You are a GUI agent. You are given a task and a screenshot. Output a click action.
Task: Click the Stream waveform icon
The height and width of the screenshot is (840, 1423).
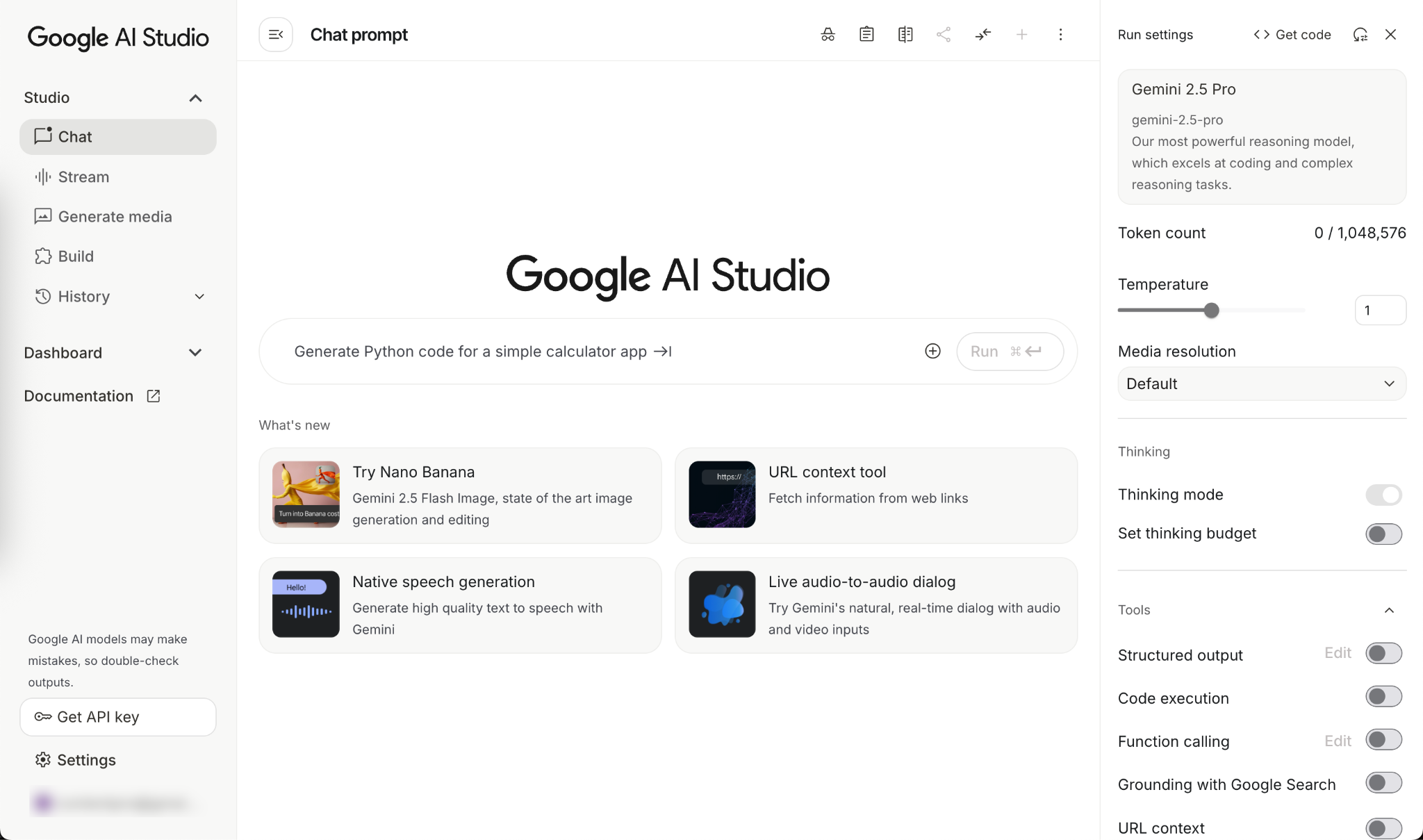pos(43,176)
